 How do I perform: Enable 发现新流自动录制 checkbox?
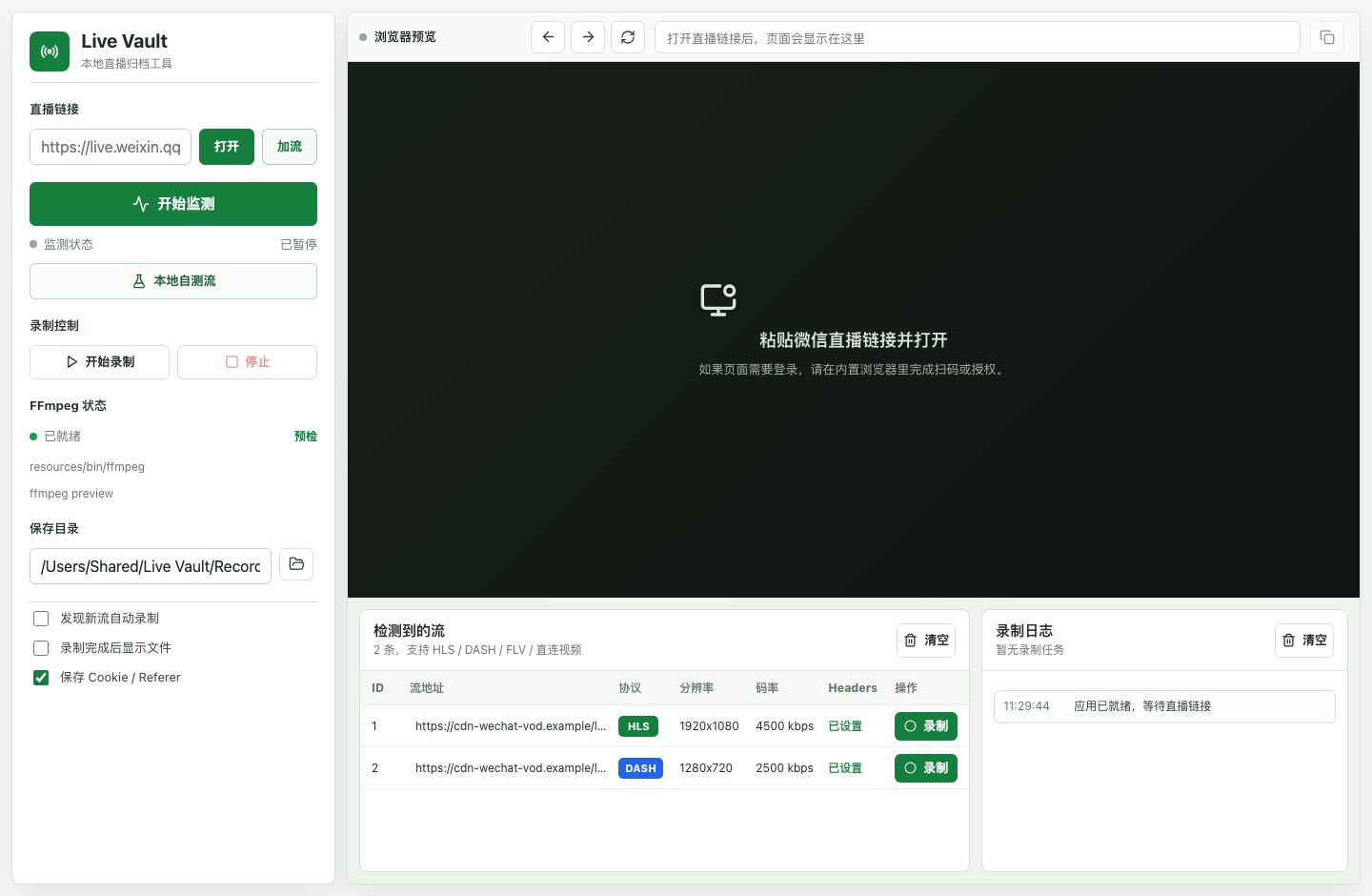point(41,619)
